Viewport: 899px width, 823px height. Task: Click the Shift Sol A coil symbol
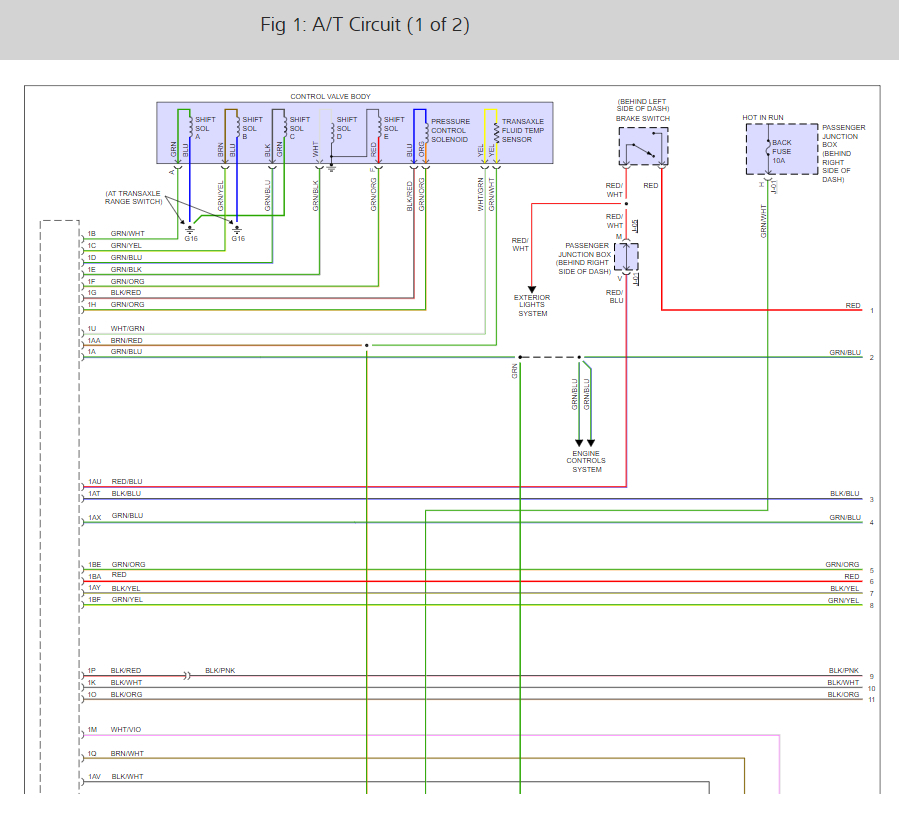189,128
